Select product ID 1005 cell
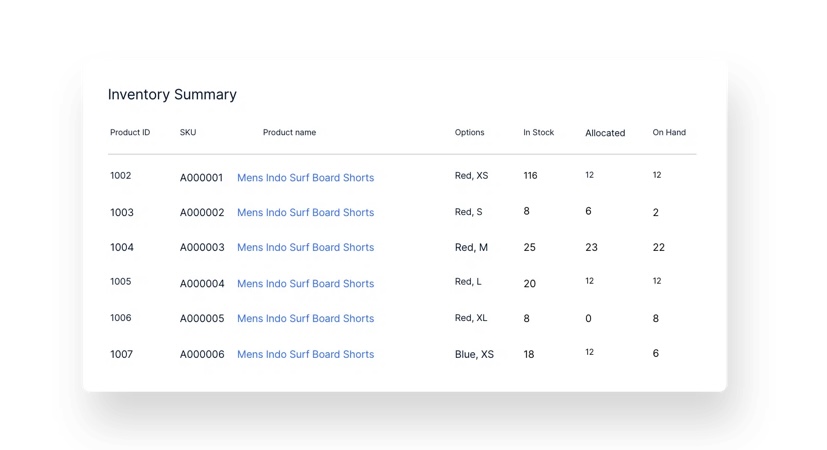Image resolution: width=827 pixels, height=450 pixels. [x=120, y=282]
